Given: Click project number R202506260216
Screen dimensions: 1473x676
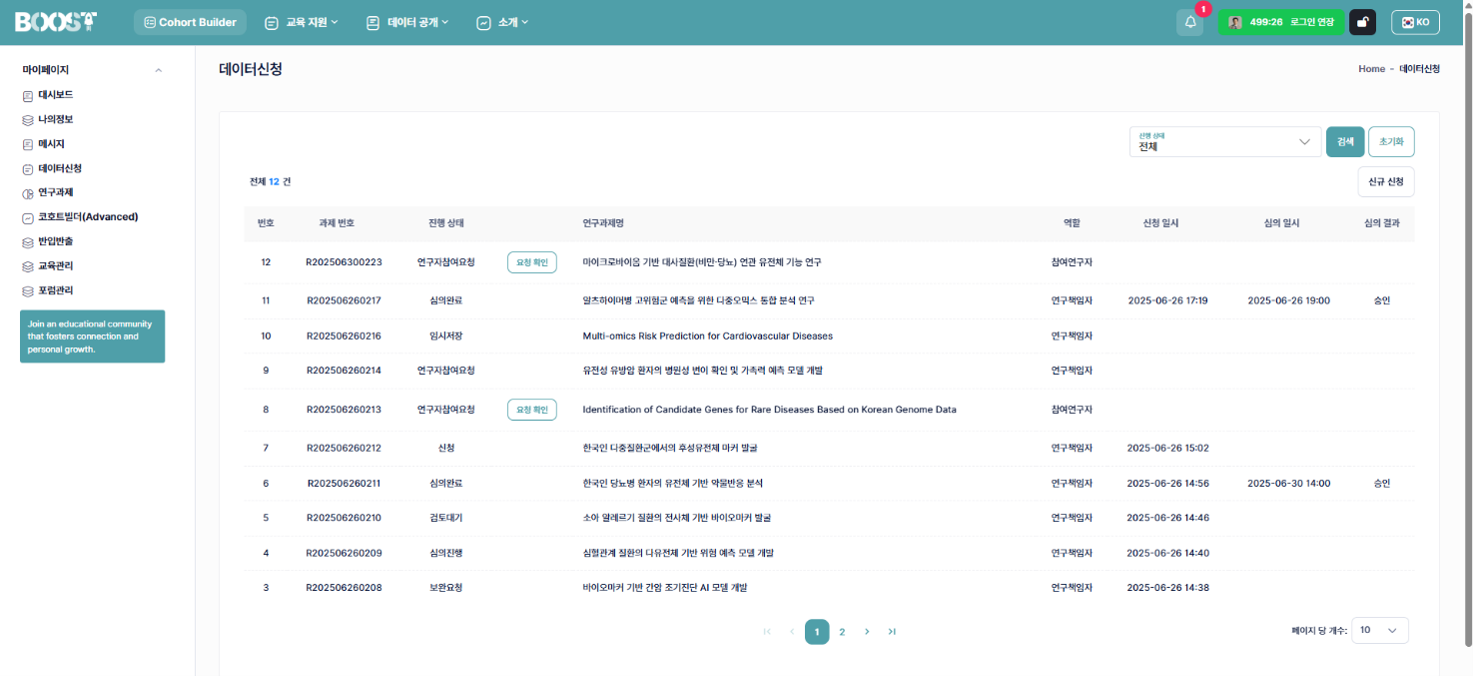Looking at the screenshot, I should click(x=344, y=336).
